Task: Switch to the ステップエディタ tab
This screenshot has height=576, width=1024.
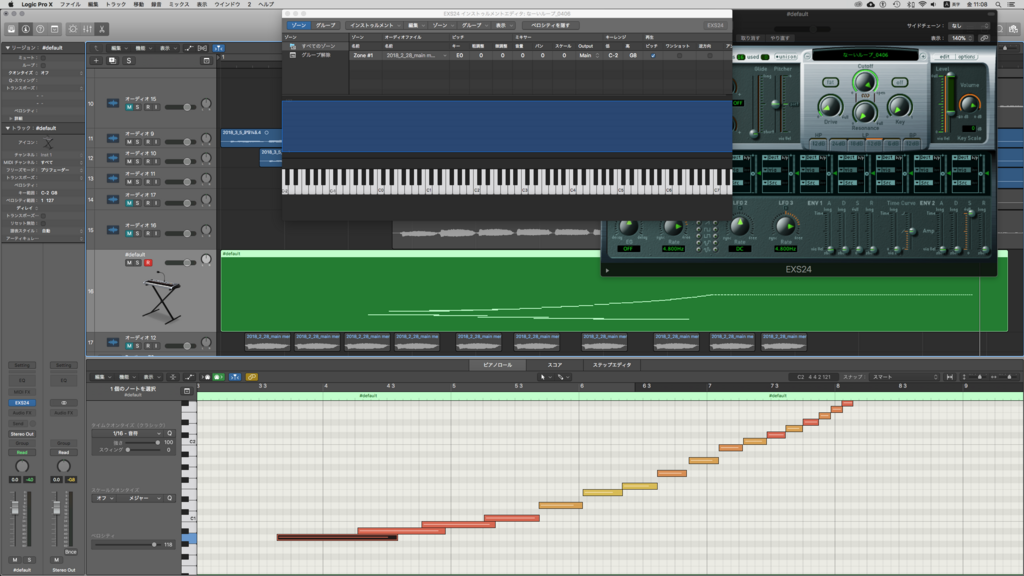Action: click(612, 365)
